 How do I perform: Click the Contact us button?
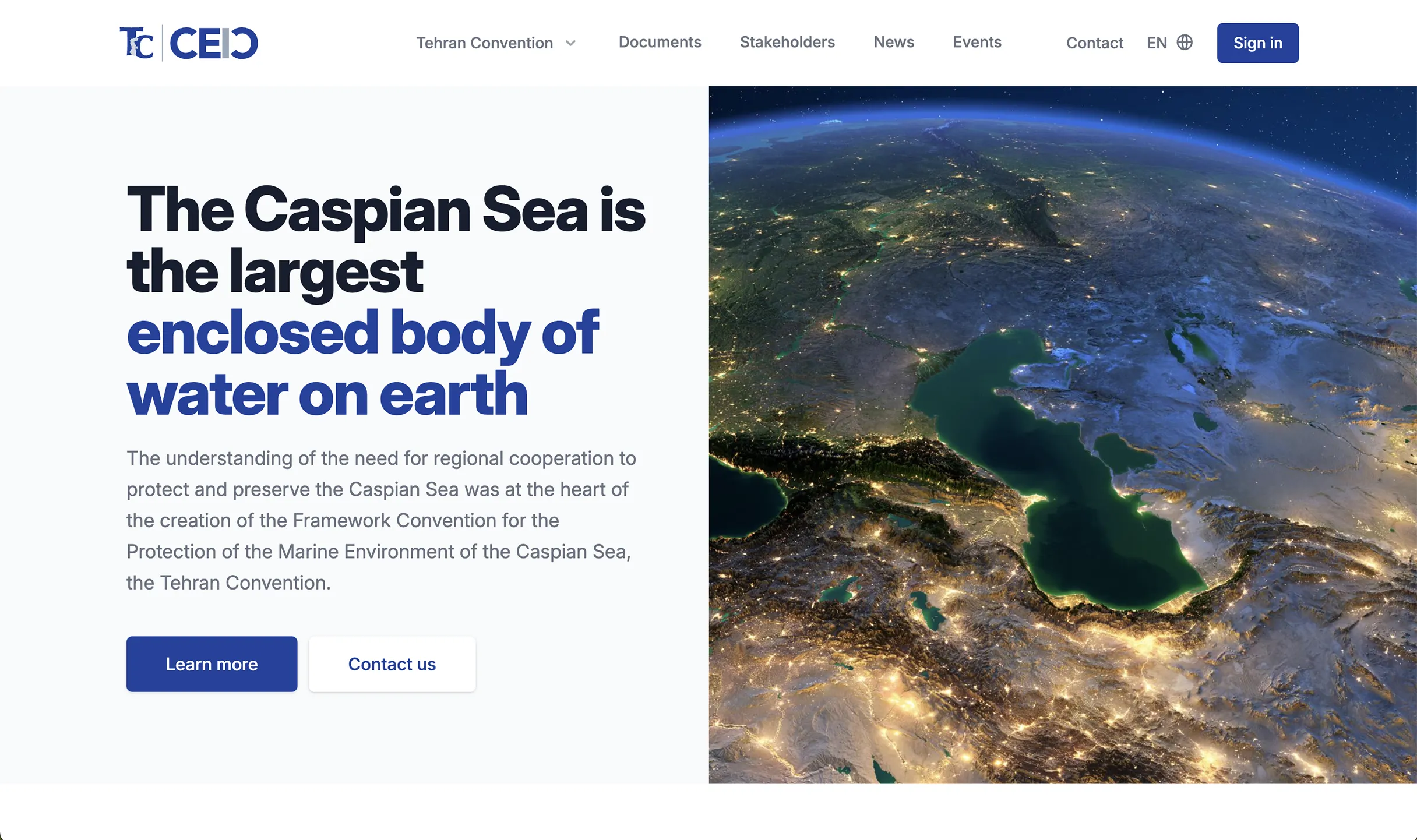(x=392, y=663)
